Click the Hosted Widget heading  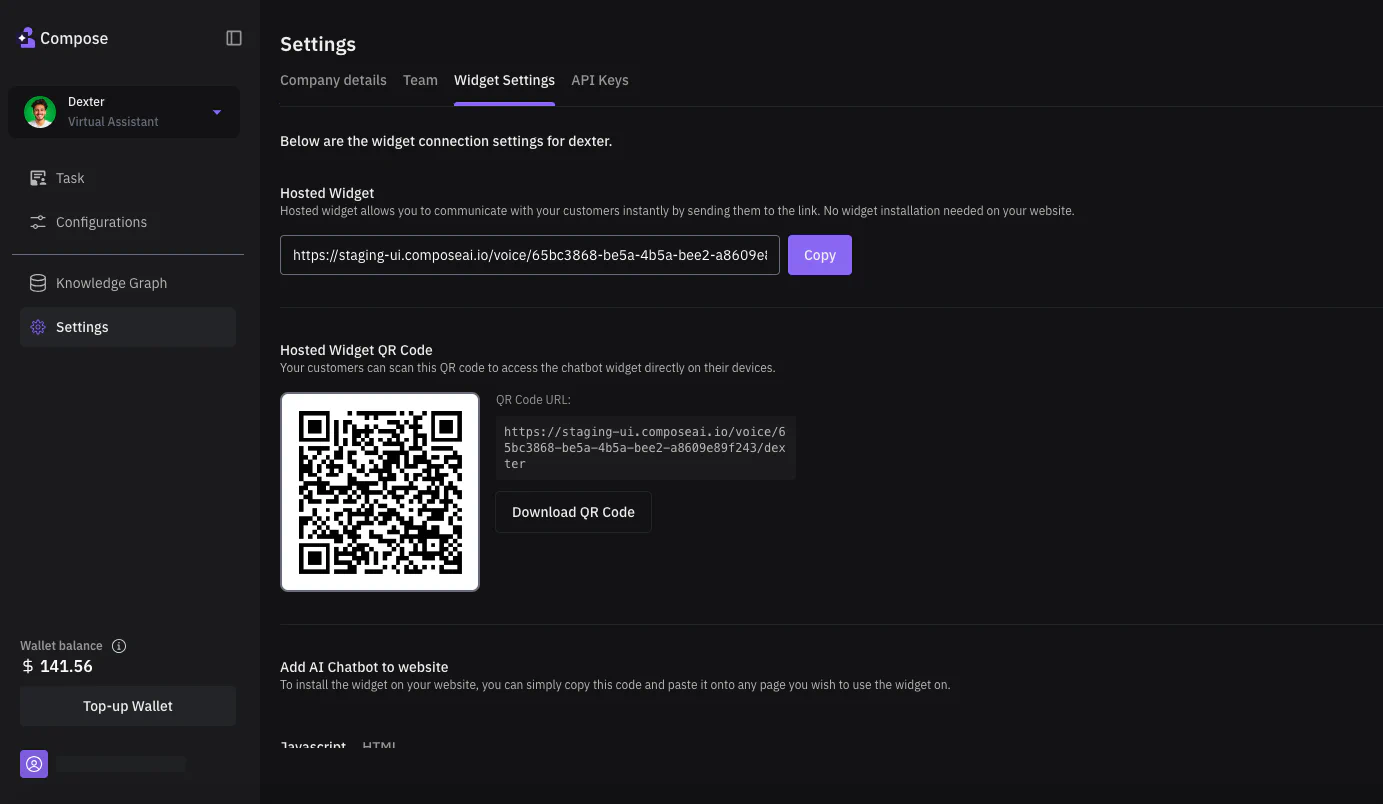327,193
